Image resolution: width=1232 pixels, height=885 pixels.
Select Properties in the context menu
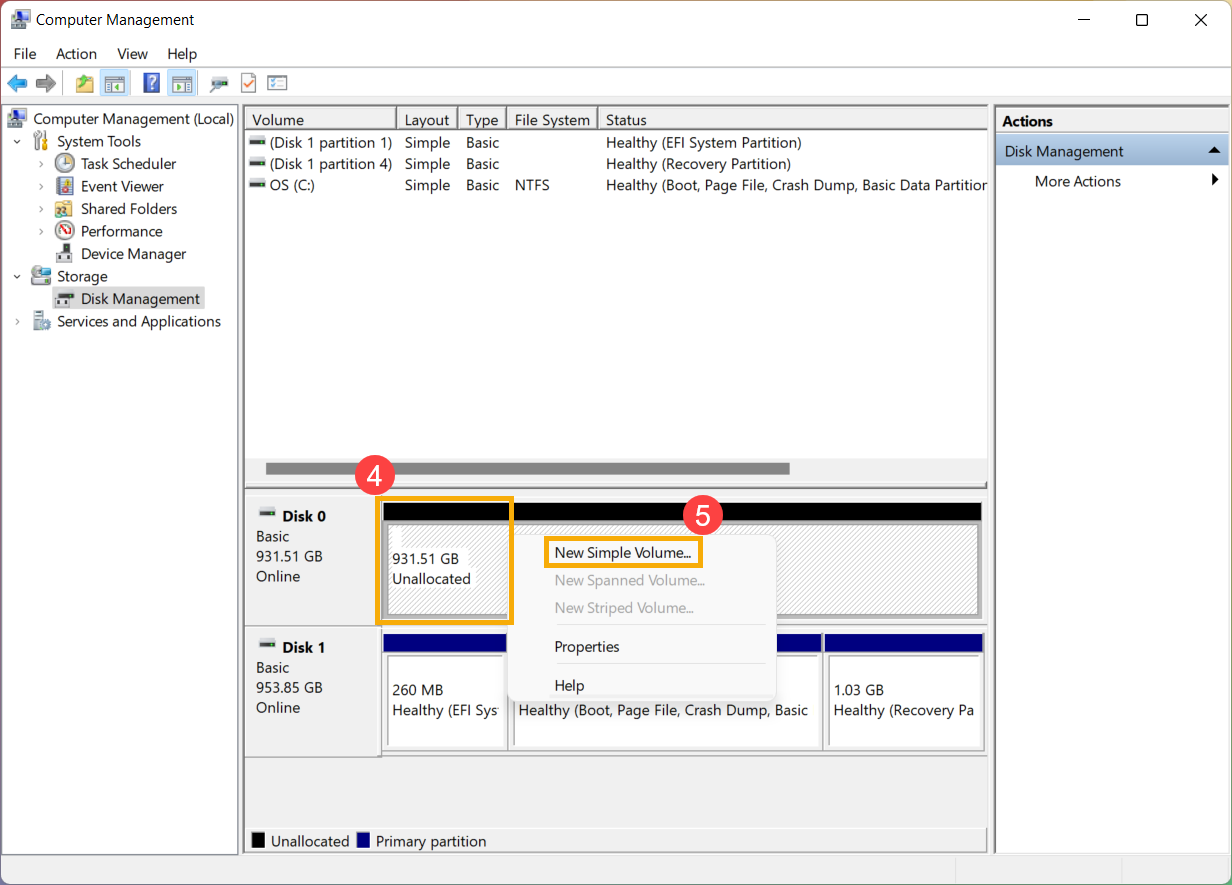coord(587,647)
